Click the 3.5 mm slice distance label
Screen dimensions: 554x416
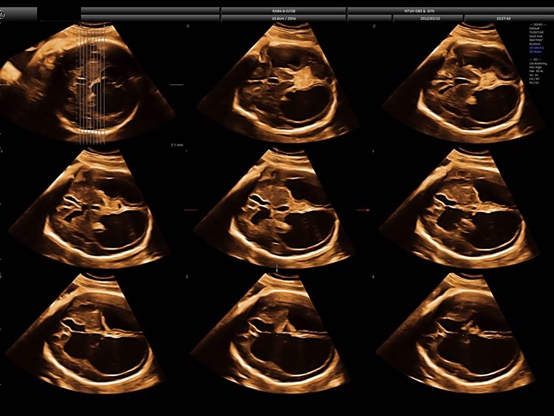click(177, 145)
